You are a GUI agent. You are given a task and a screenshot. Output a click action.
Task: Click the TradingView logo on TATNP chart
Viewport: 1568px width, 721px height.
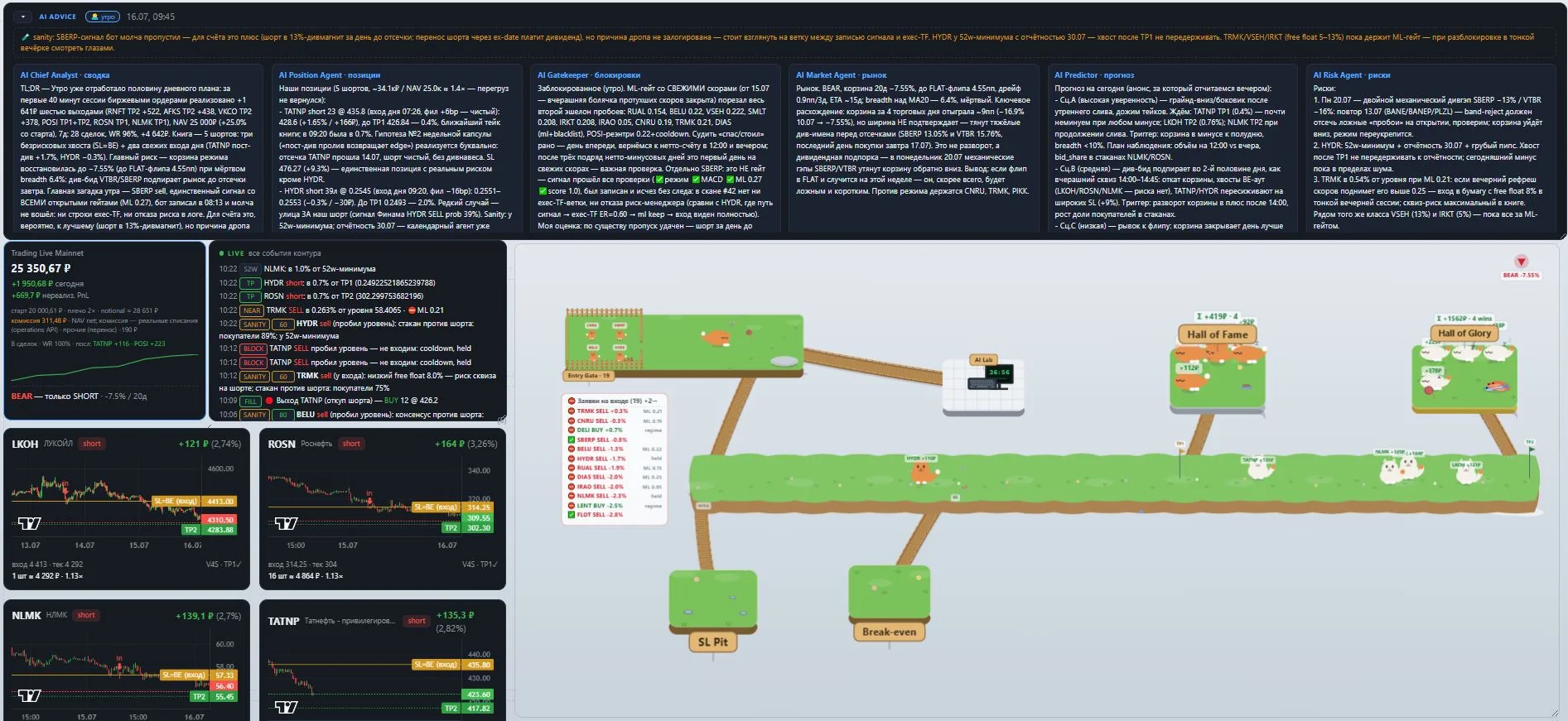286,707
